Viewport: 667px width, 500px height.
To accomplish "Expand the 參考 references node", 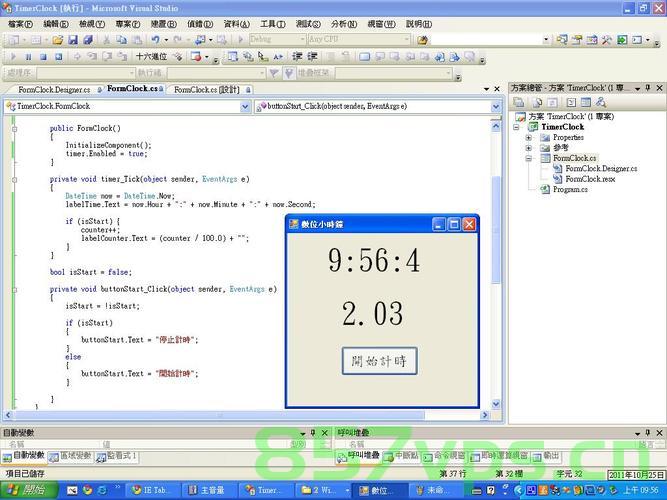I will point(529,148).
